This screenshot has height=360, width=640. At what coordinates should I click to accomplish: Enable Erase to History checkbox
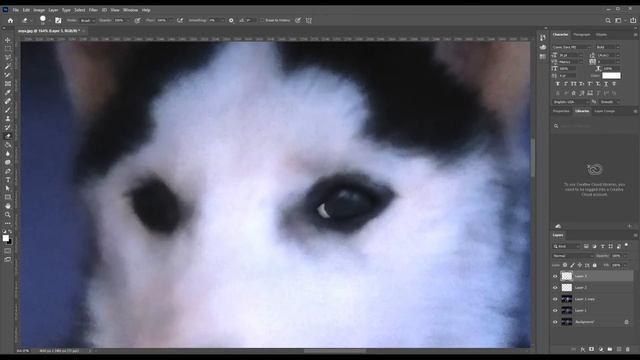click(x=262, y=20)
